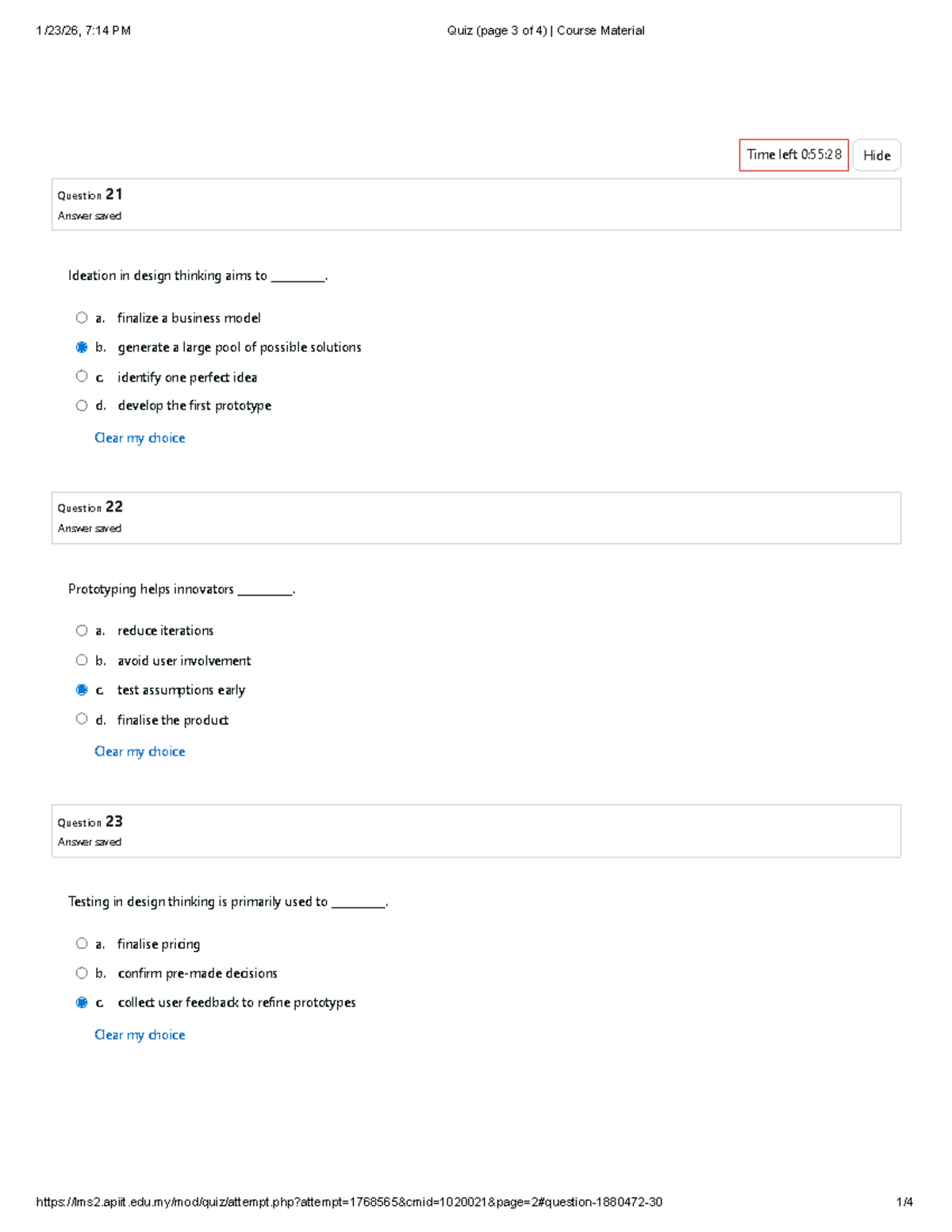Clear my choice for Question 22
The image size is (952, 1232).
[x=140, y=751]
